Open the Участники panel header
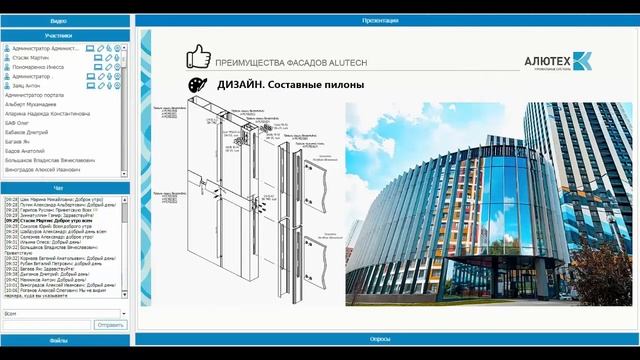This screenshot has width=640, height=360. [x=65, y=36]
